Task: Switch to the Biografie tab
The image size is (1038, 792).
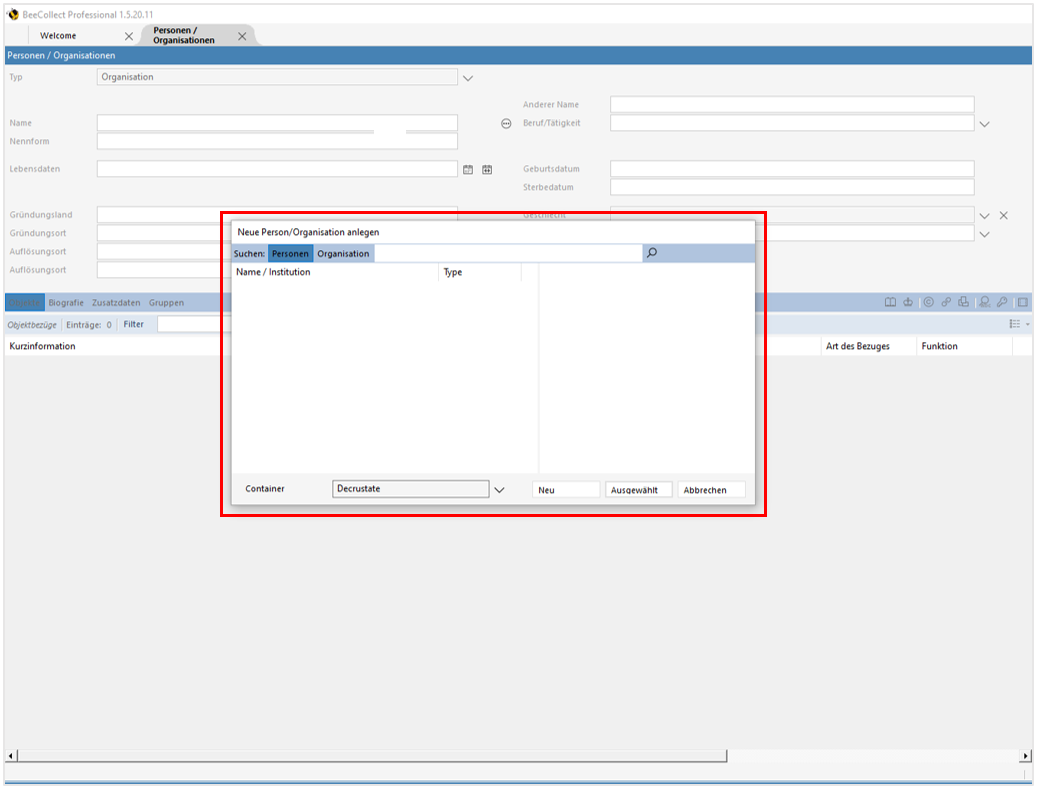Action: (x=66, y=302)
